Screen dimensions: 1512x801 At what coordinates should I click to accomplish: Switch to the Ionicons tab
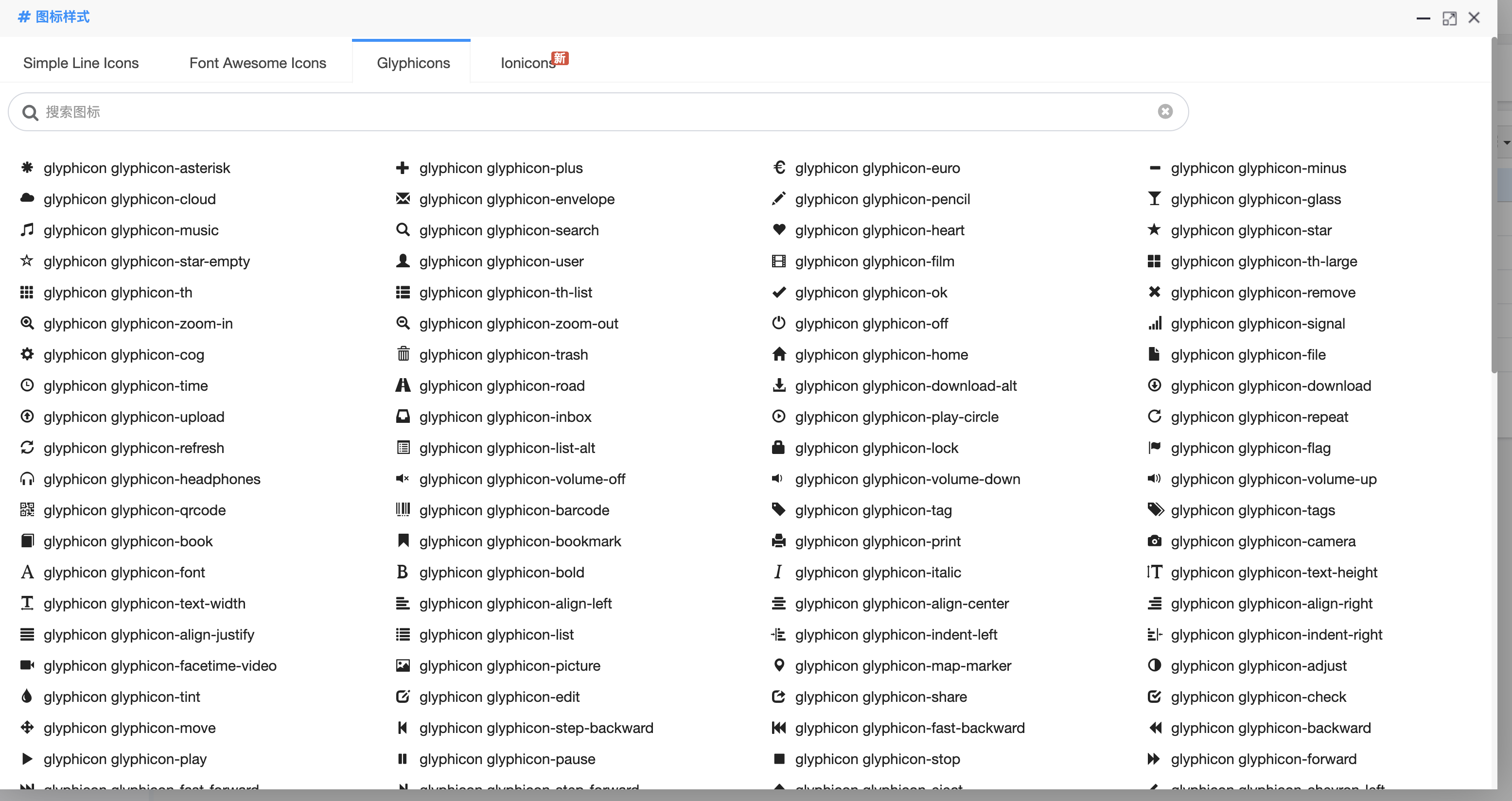pos(527,63)
